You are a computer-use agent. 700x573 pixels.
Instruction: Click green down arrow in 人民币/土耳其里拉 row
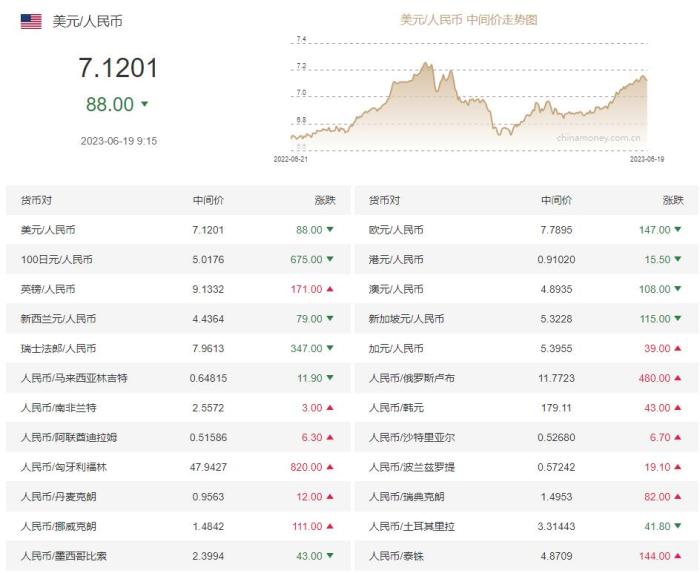click(x=678, y=526)
